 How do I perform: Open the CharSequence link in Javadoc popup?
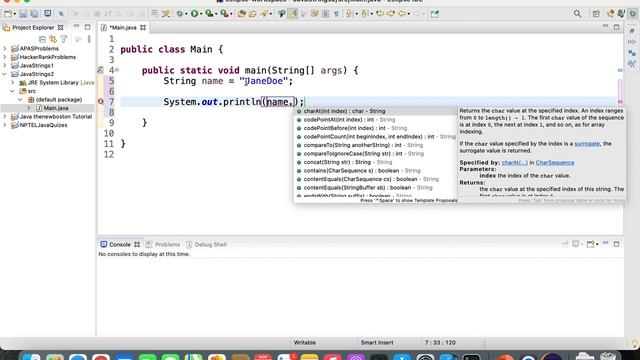(x=555, y=162)
